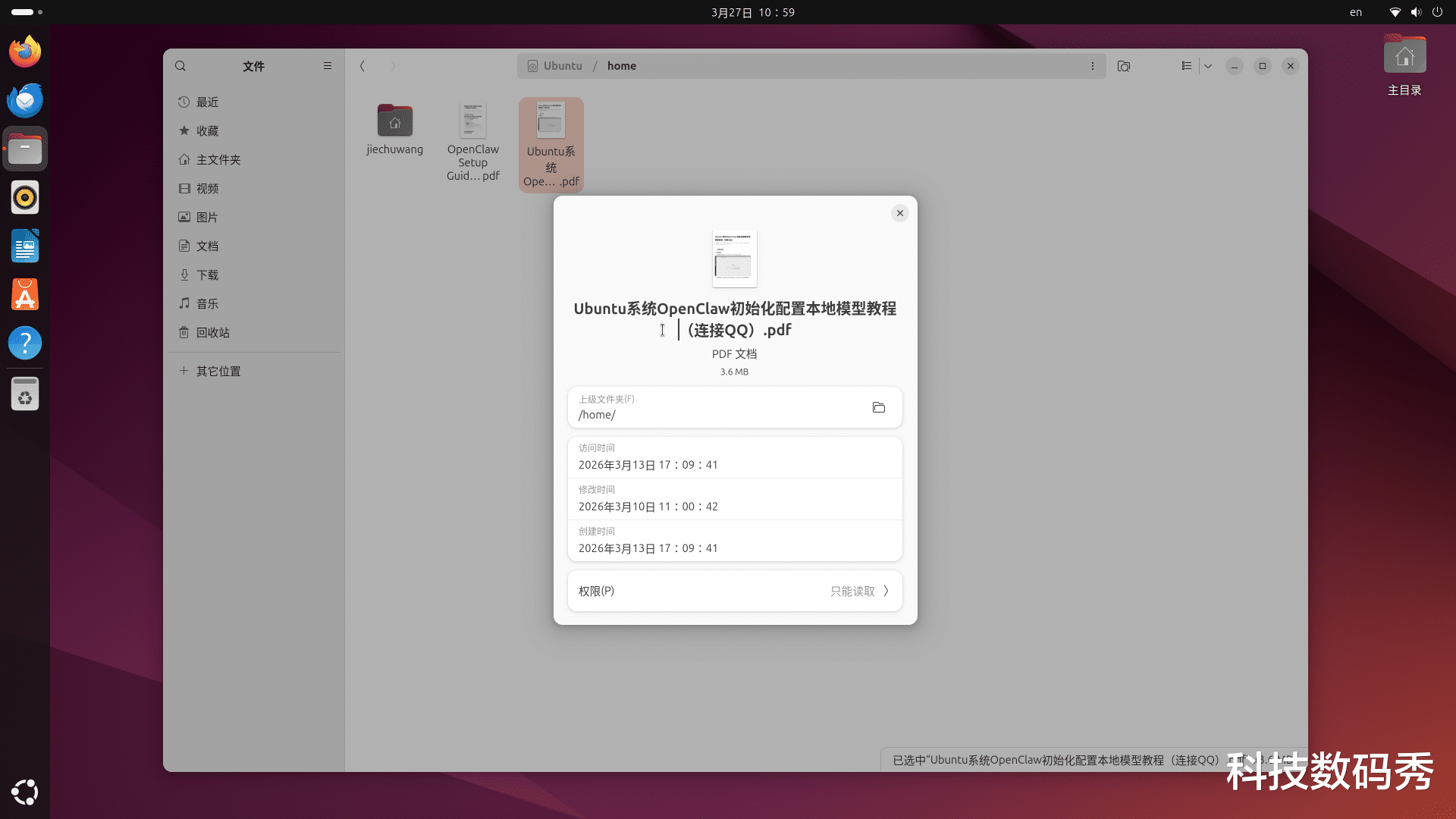The height and width of the screenshot is (819, 1456).
Task: Toggle list view icon in header
Action: click(1187, 66)
